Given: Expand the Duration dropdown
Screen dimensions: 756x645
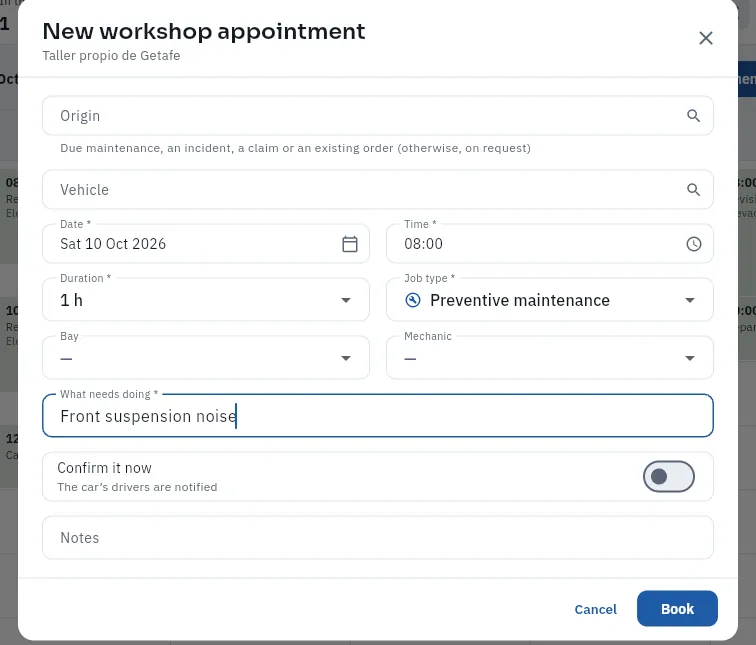Looking at the screenshot, I should (206, 300).
